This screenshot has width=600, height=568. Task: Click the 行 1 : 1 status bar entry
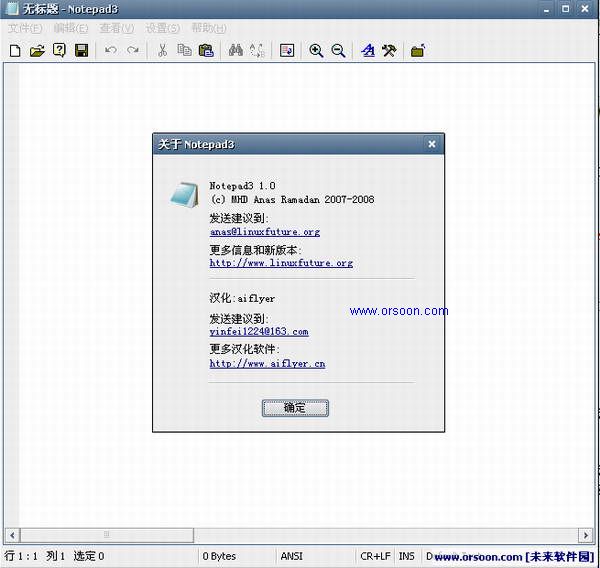21,556
